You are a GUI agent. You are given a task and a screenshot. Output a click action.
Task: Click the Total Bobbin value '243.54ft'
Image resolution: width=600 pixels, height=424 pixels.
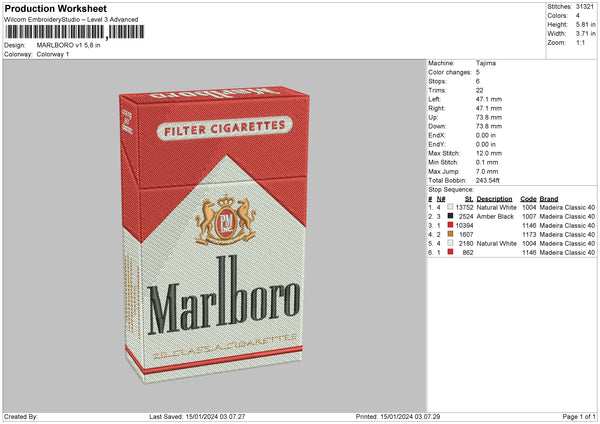(x=488, y=180)
